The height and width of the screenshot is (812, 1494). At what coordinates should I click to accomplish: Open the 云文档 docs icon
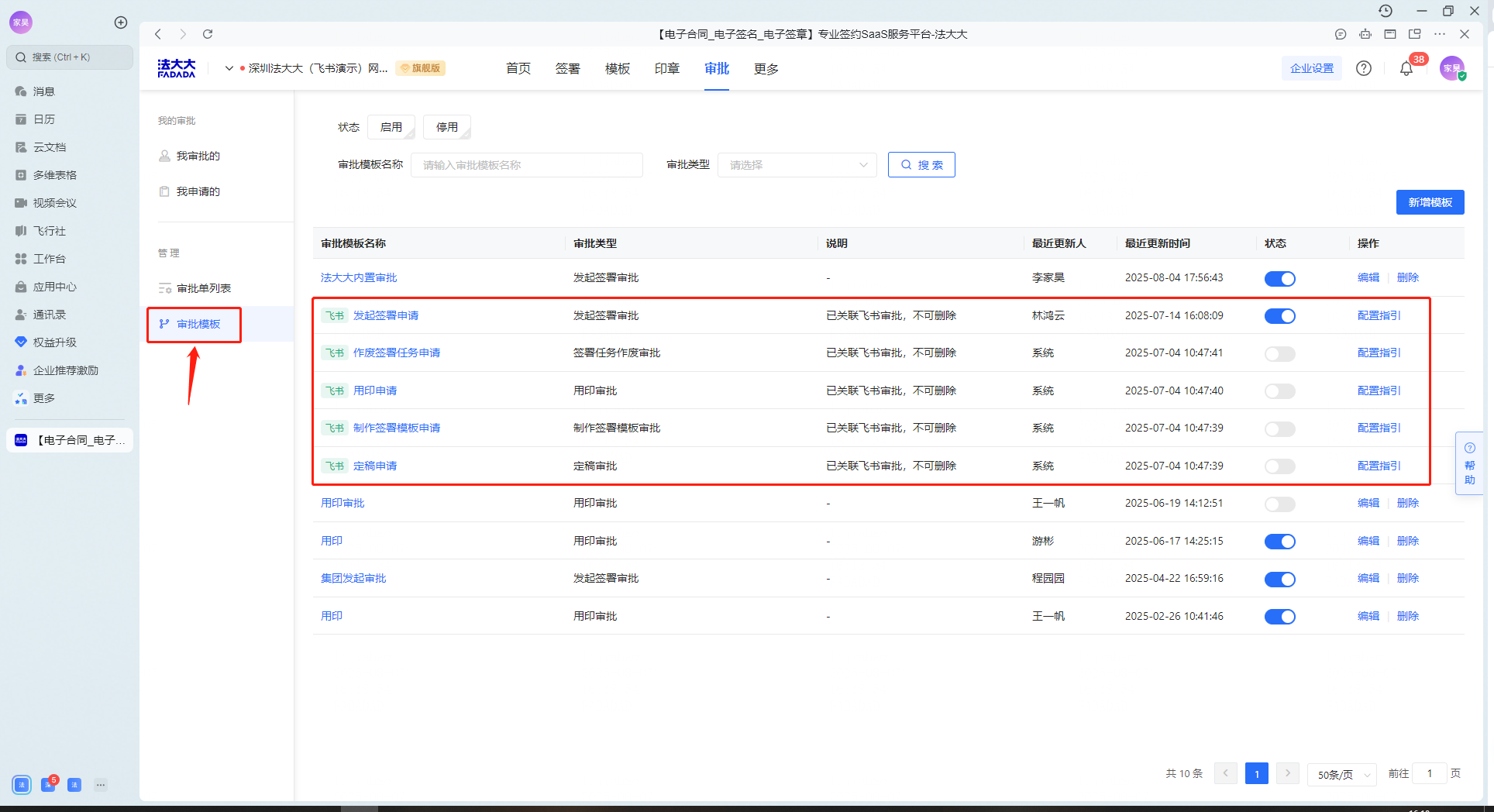21,147
